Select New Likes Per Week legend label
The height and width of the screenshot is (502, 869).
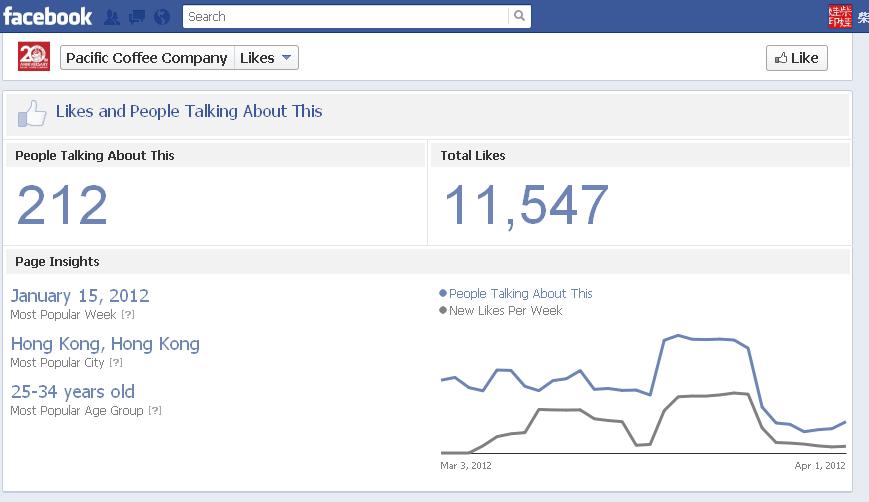coord(505,311)
